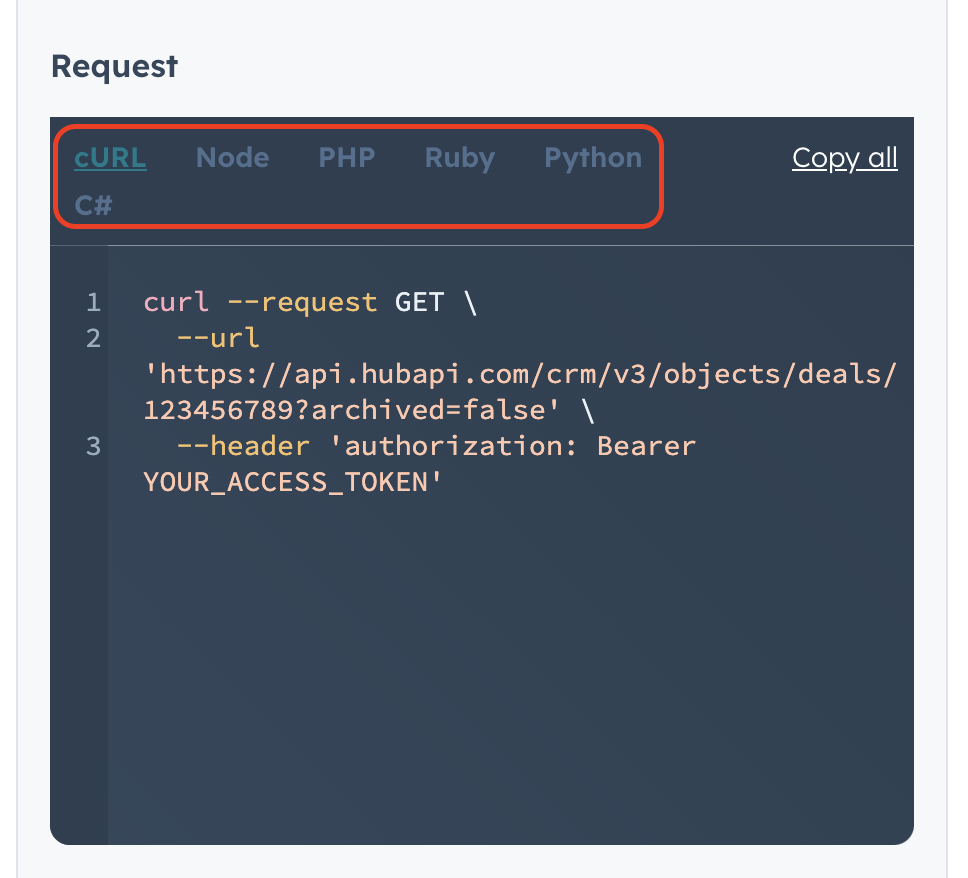Open the Ruby code sample

pyautogui.click(x=459, y=157)
